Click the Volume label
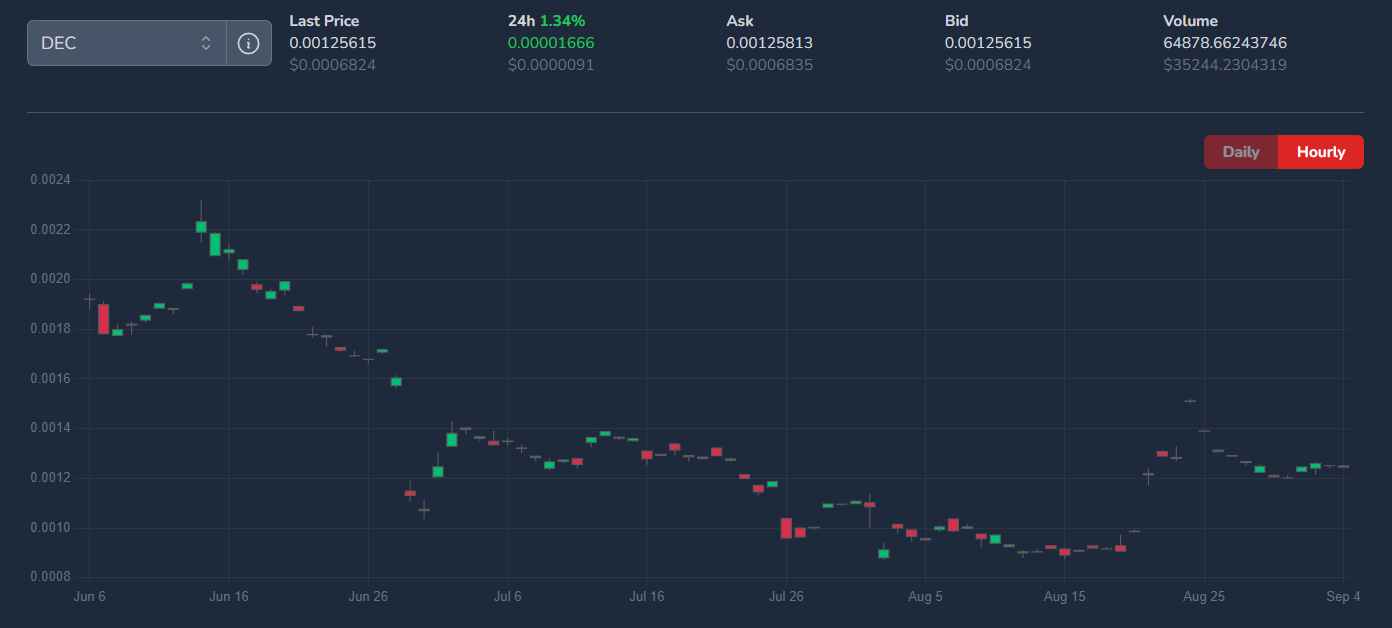 1191,21
